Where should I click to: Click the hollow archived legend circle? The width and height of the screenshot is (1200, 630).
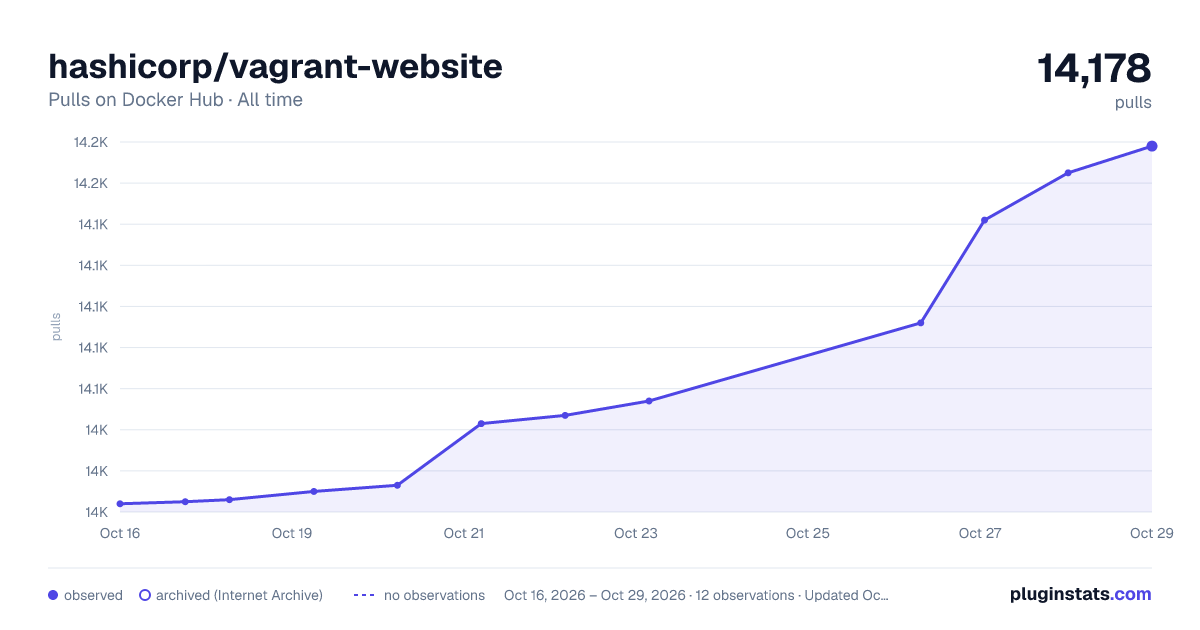(145, 595)
